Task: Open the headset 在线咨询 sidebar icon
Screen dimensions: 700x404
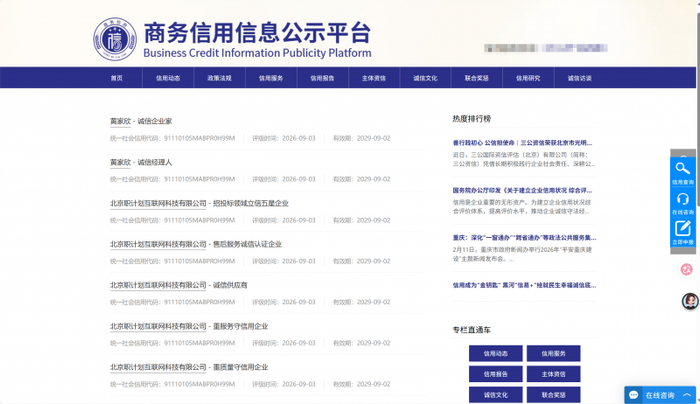Action: pos(683,202)
